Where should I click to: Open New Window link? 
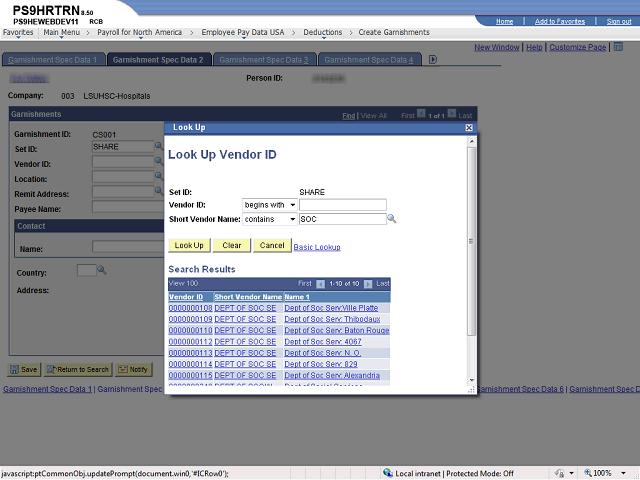point(497,47)
